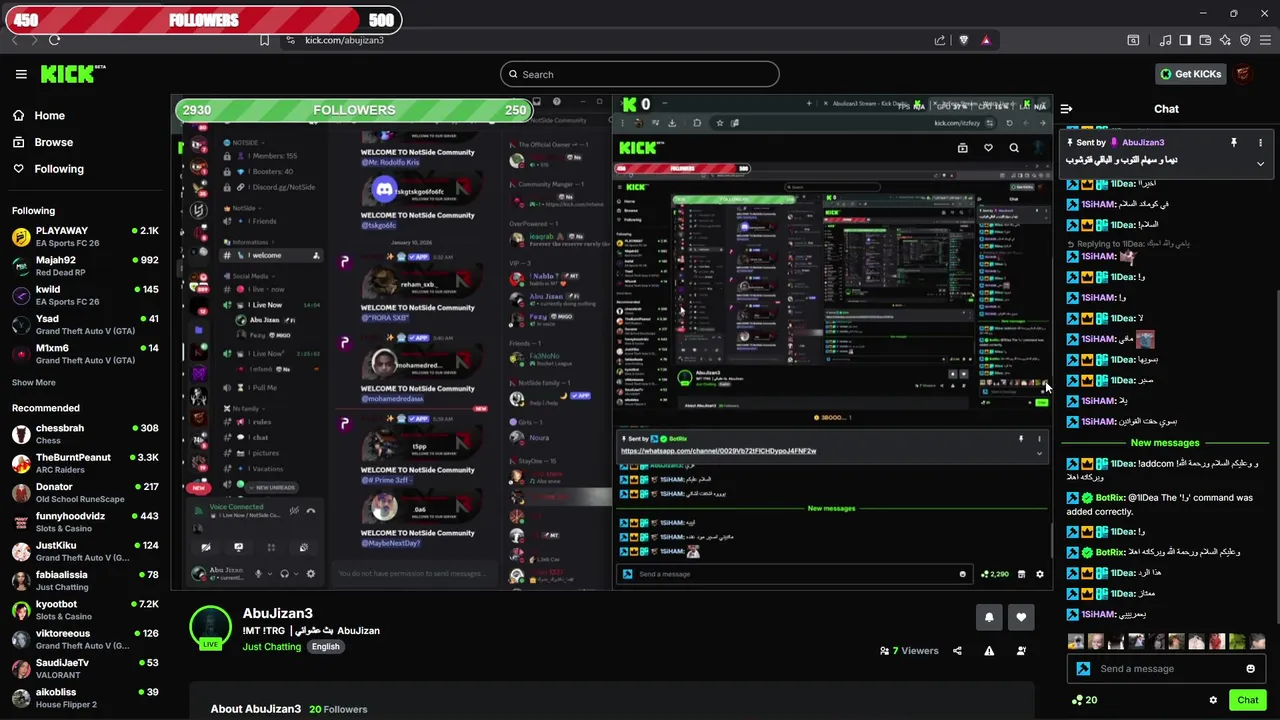Open M1xm6 channel in the sidebar
This screenshot has height=720, width=1280.
pyautogui.click(x=85, y=354)
